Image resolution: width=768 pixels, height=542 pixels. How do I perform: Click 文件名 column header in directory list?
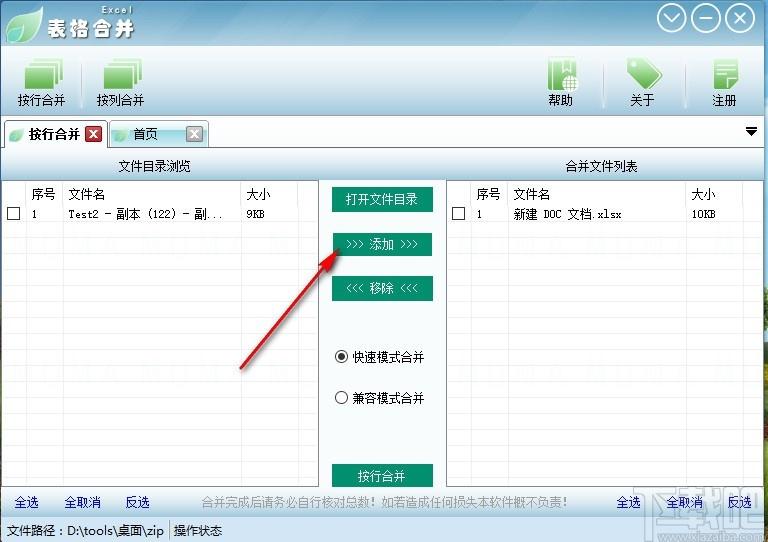(87, 194)
